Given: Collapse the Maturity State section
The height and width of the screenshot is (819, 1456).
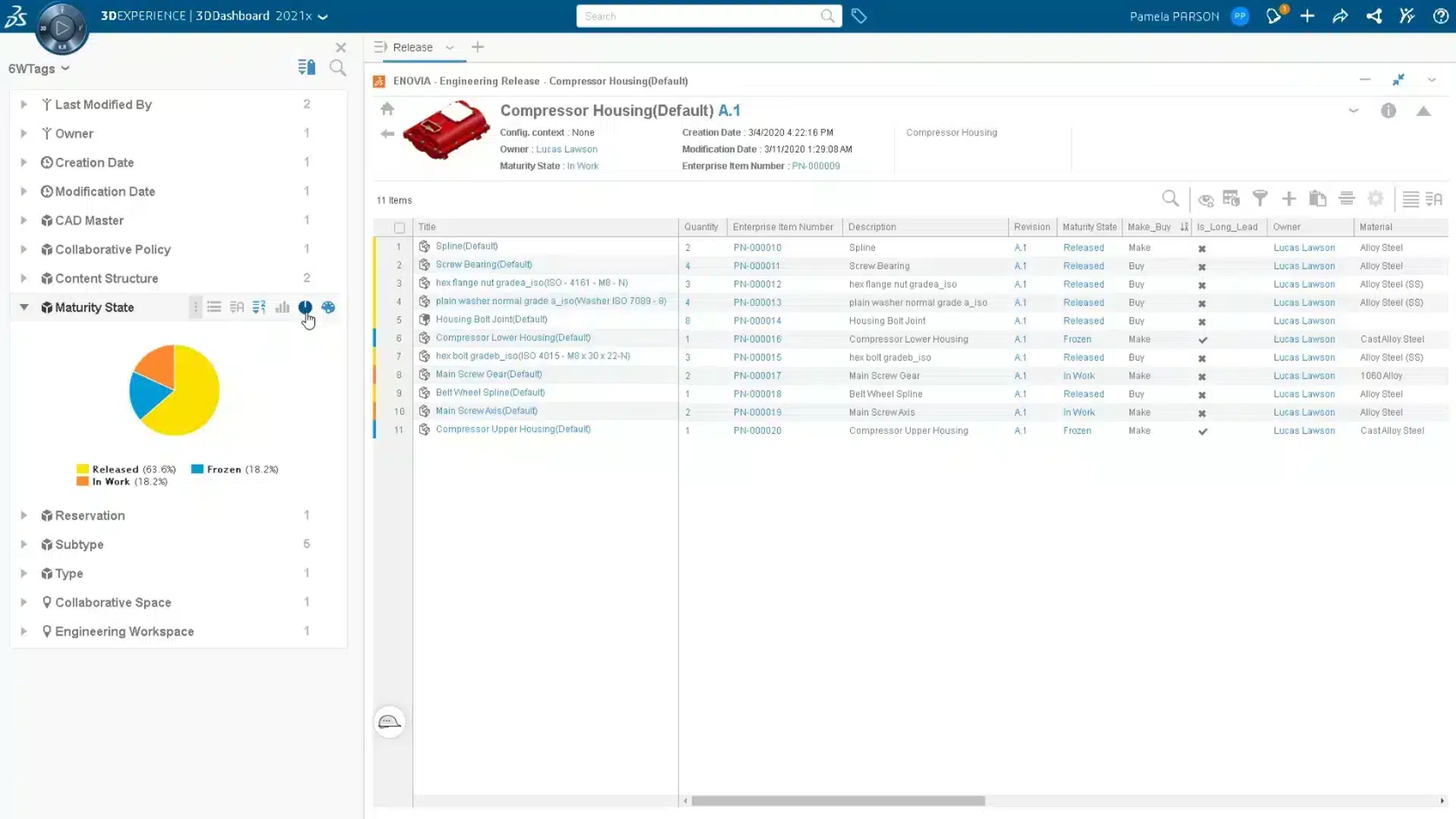Looking at the screenshot, I should pos(24,307).
